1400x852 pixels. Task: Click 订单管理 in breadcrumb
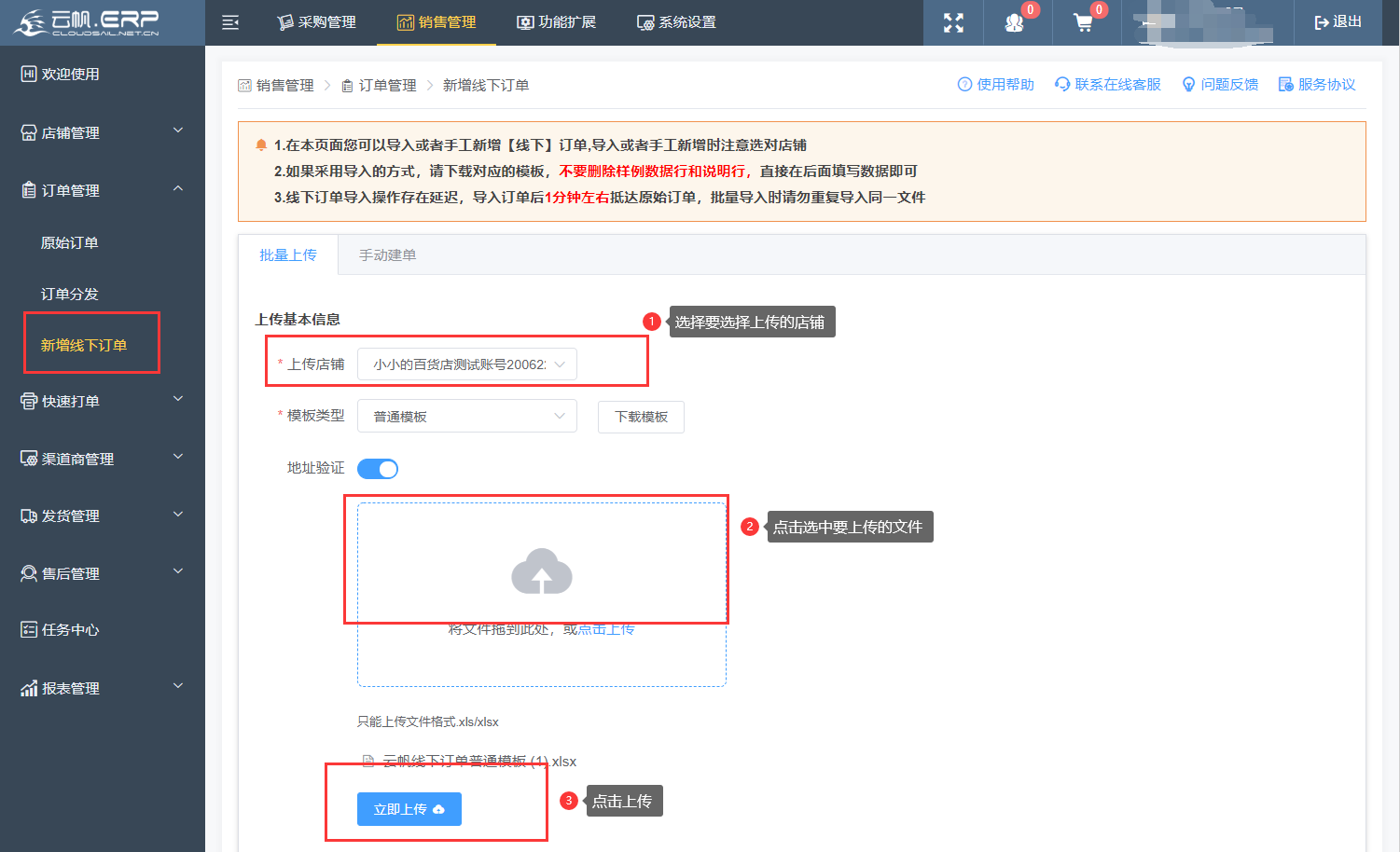(388, 86)
